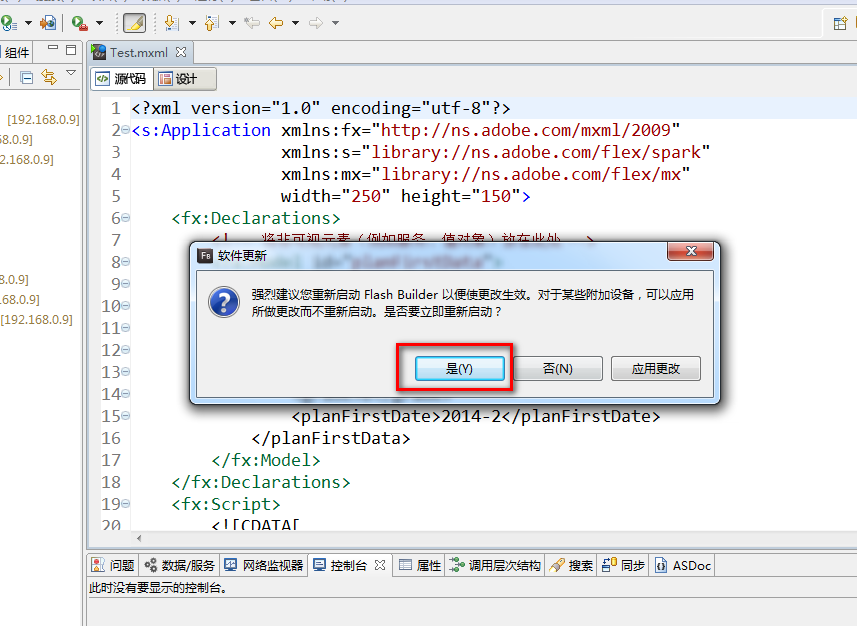Open the dropdown next to Run External Tools

[x=99, y=23]
